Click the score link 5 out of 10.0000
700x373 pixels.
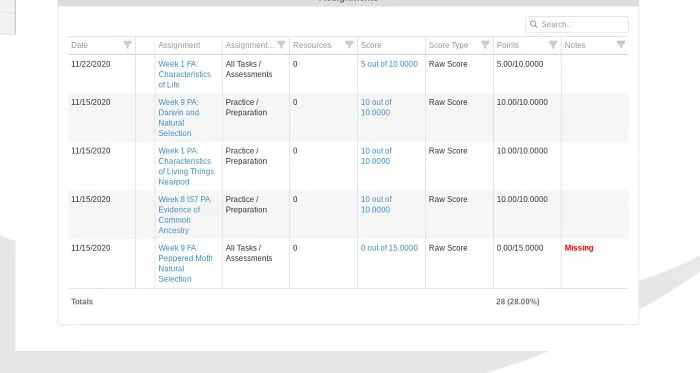[389, 64]
